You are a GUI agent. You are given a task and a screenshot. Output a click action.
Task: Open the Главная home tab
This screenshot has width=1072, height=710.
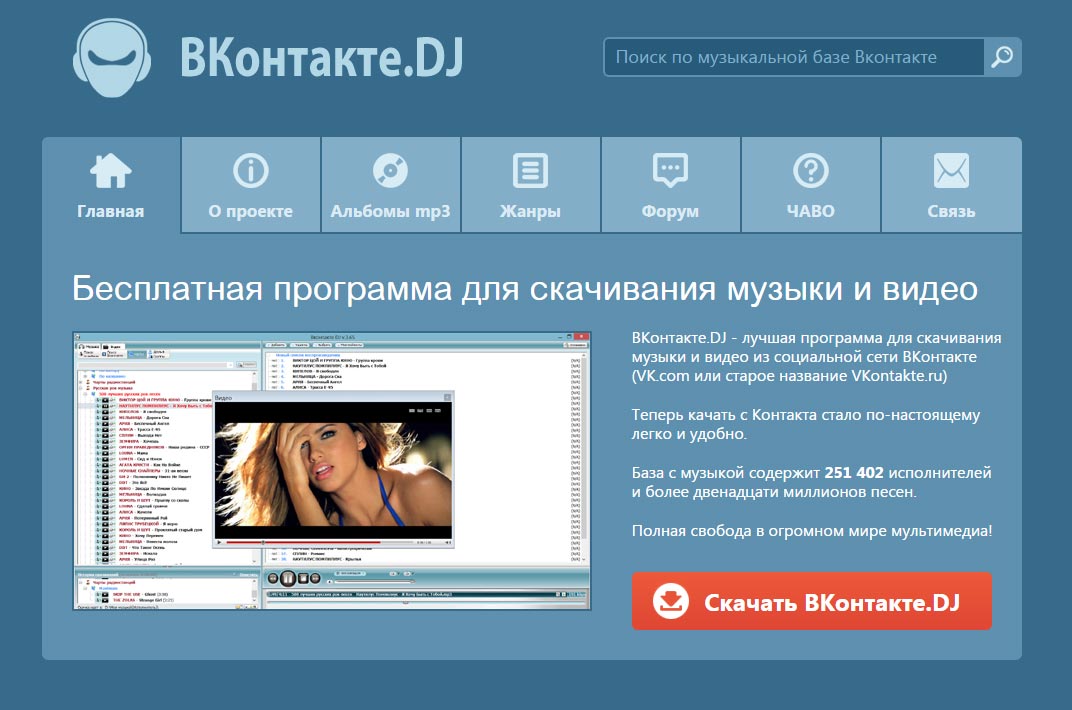111,185
